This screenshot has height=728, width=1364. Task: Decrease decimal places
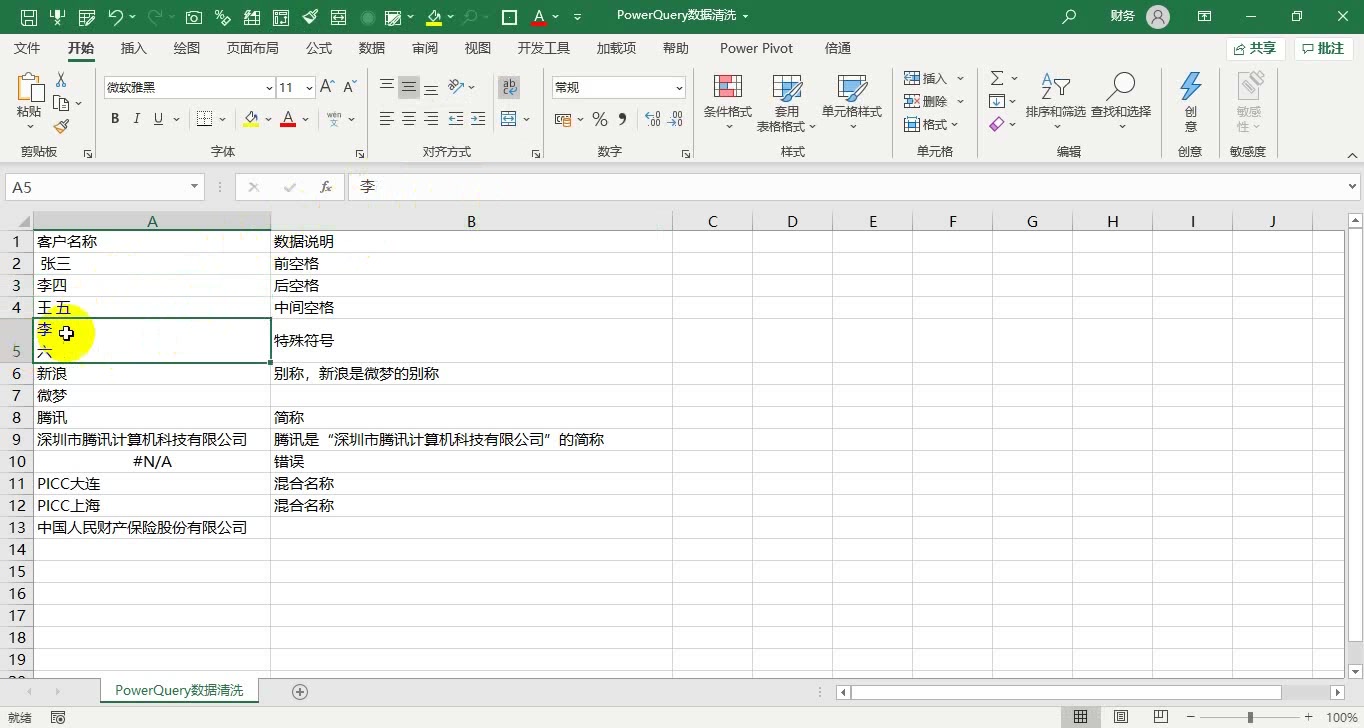(676, 119)
